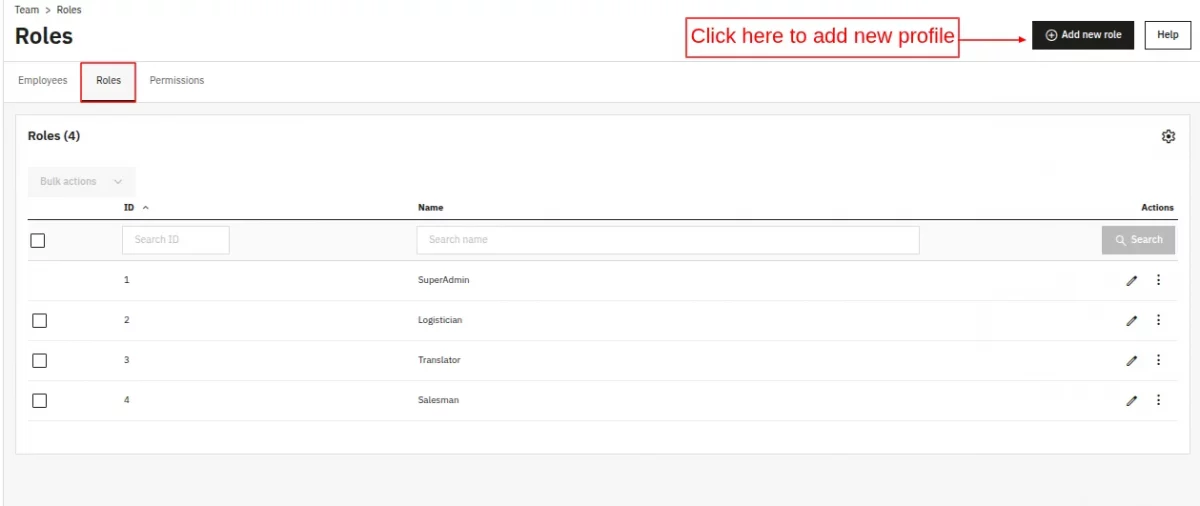Open the Help button
This screenshot has height=506, width=1200.
pos(1168,35)
